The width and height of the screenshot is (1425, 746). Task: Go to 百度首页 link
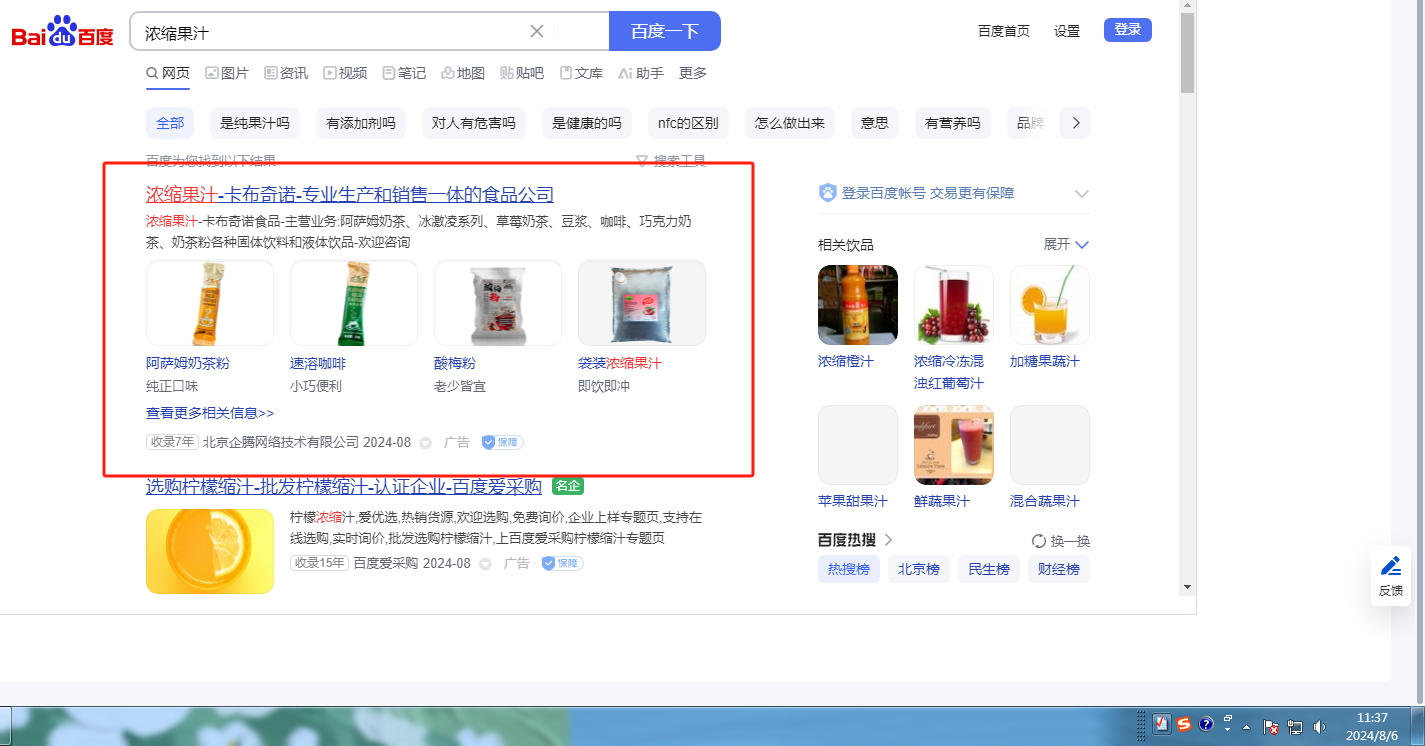click(1004, 31)
